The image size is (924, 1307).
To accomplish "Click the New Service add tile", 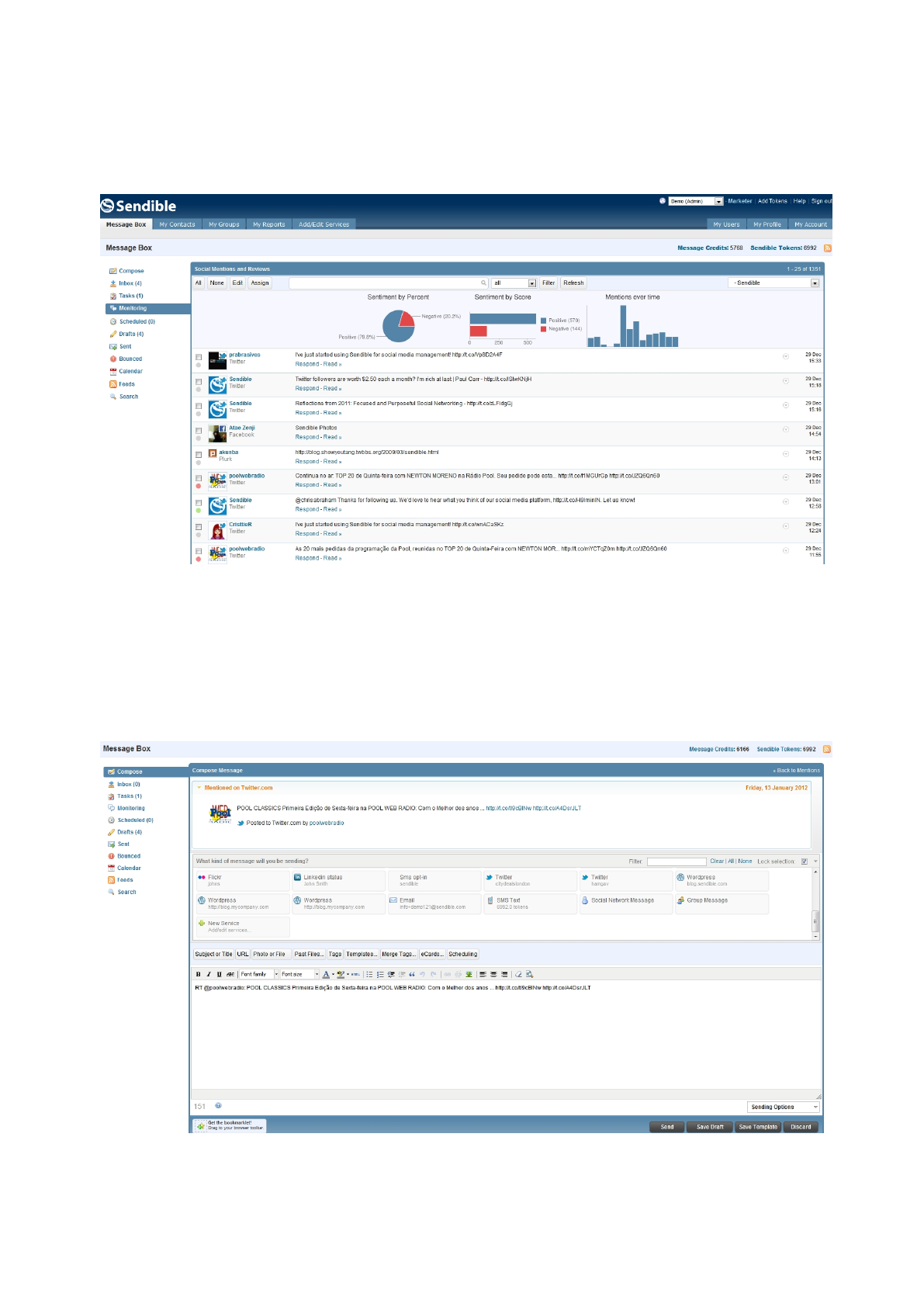I will (x=243, y=926).
